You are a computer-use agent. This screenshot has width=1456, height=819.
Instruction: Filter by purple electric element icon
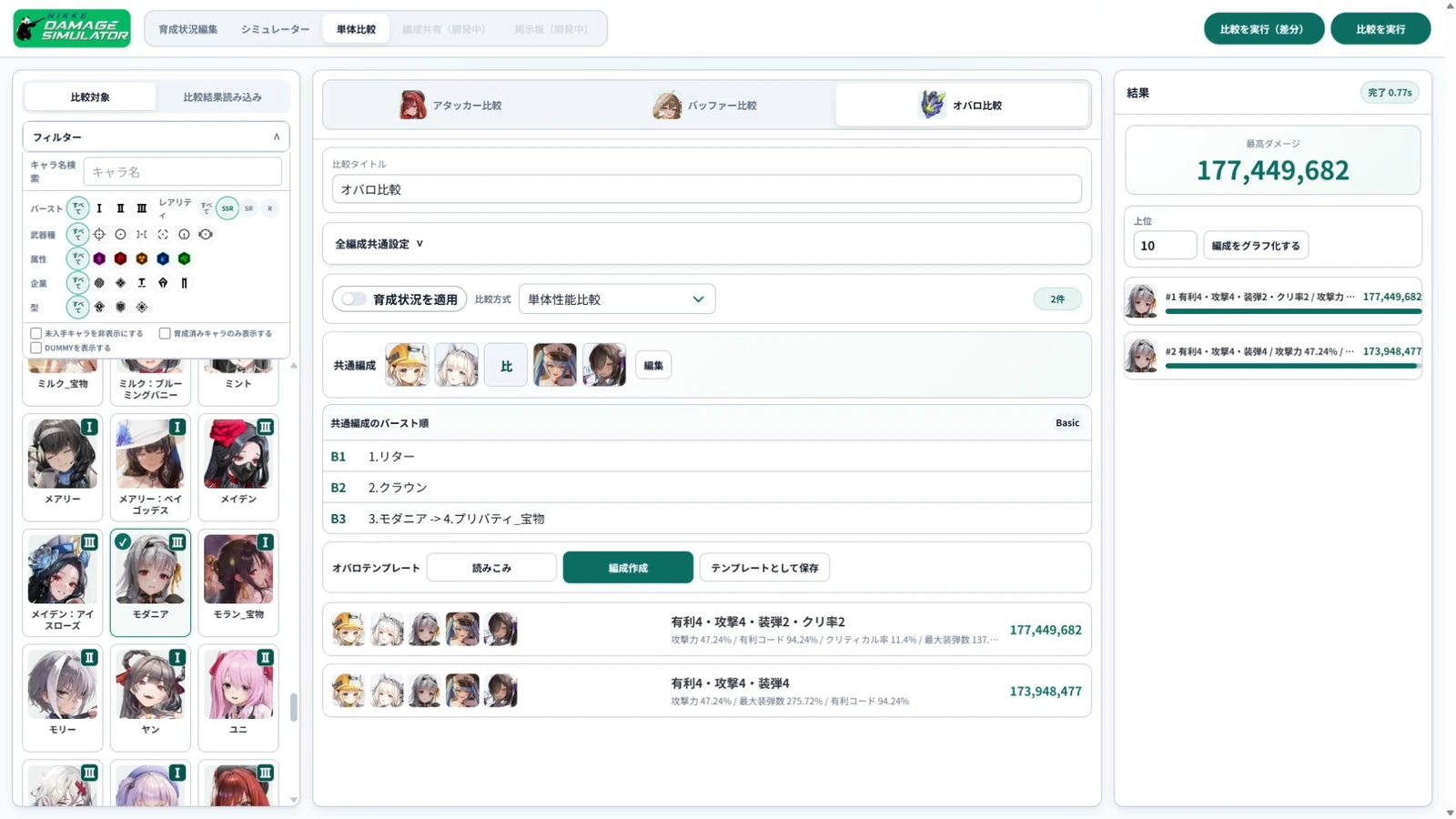click(99, 258)
